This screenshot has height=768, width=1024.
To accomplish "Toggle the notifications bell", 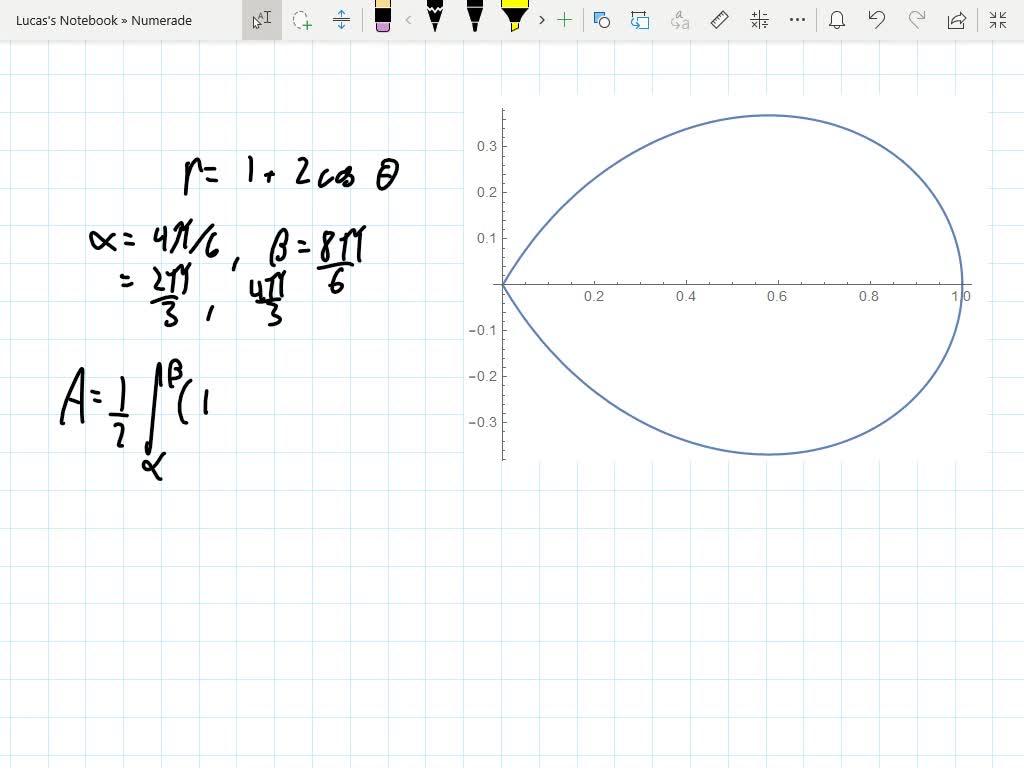I will pos(837,20).
